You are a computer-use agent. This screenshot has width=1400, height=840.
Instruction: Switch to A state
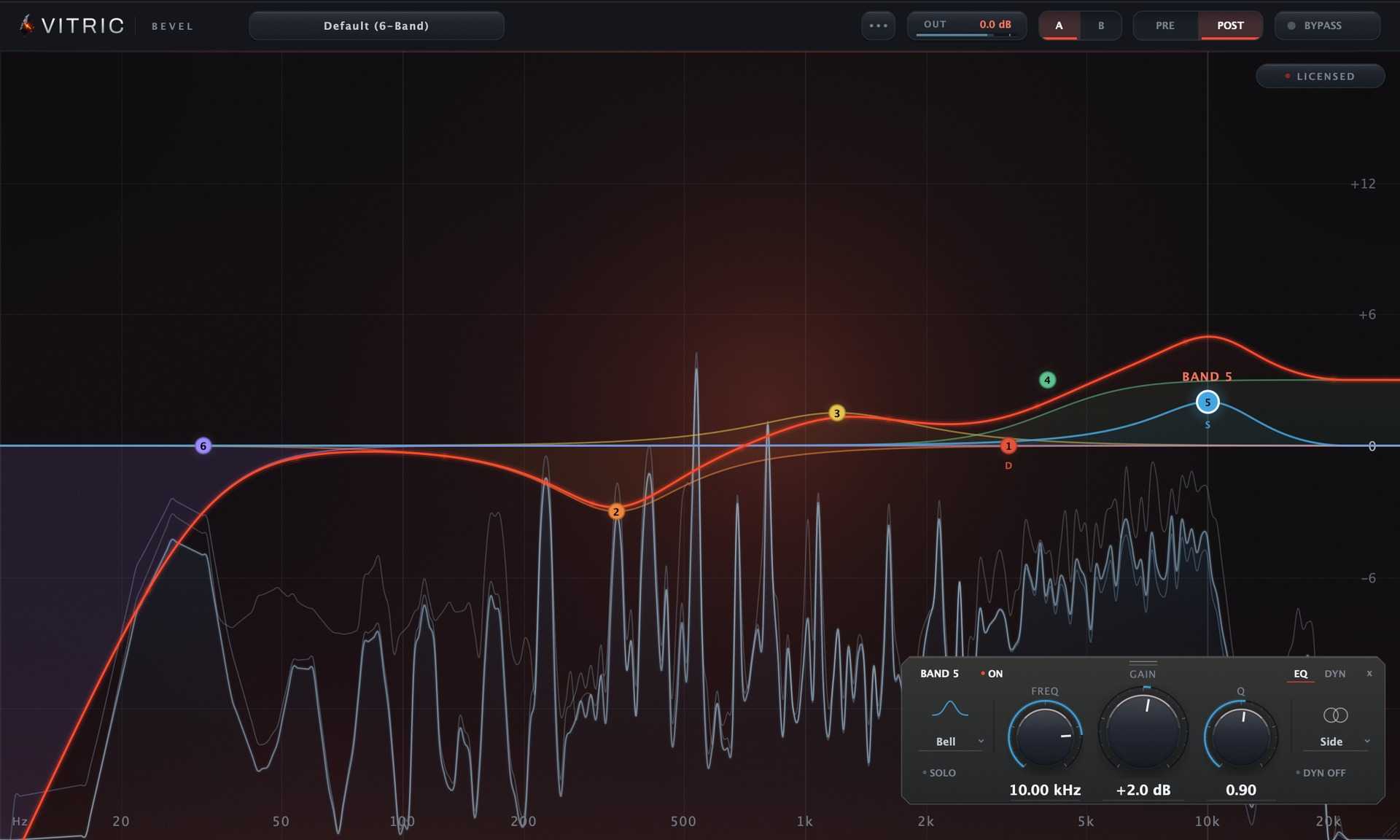tap(1059, 26)
